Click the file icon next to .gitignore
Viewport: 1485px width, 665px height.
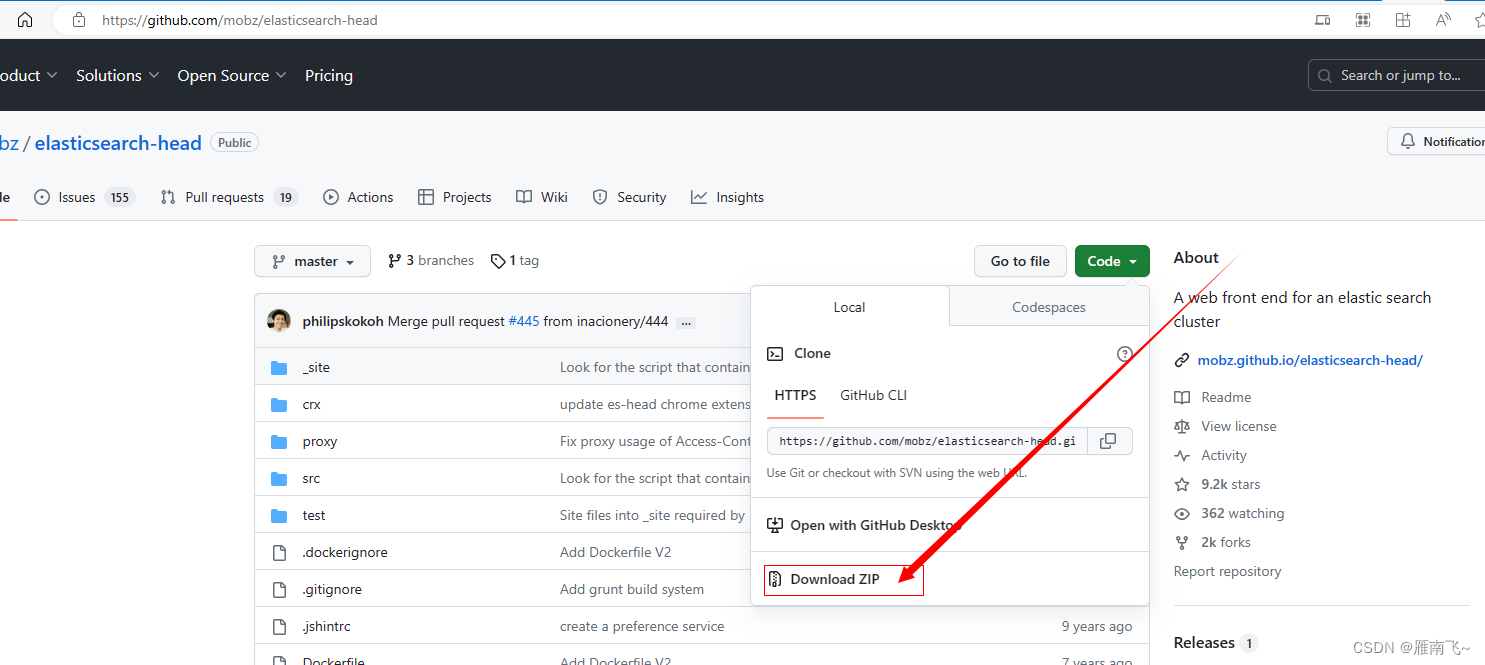pos(279,589)
